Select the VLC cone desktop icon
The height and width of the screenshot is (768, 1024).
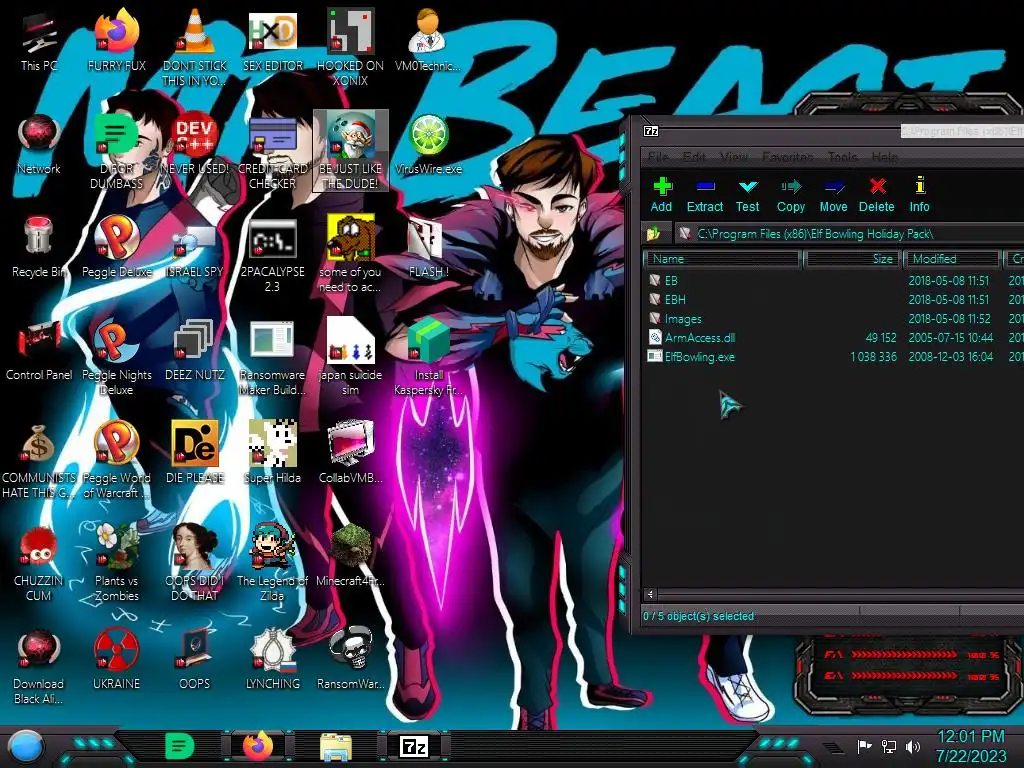point(195,47)
